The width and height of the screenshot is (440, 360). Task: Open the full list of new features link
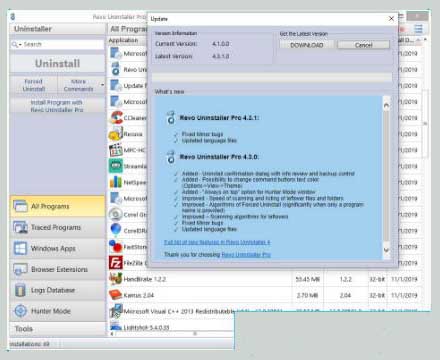(x=217, y=242)
